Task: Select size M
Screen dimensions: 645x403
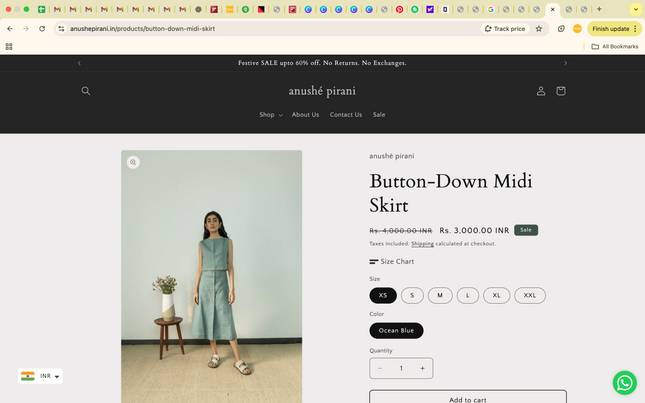Action: (440, 295)
